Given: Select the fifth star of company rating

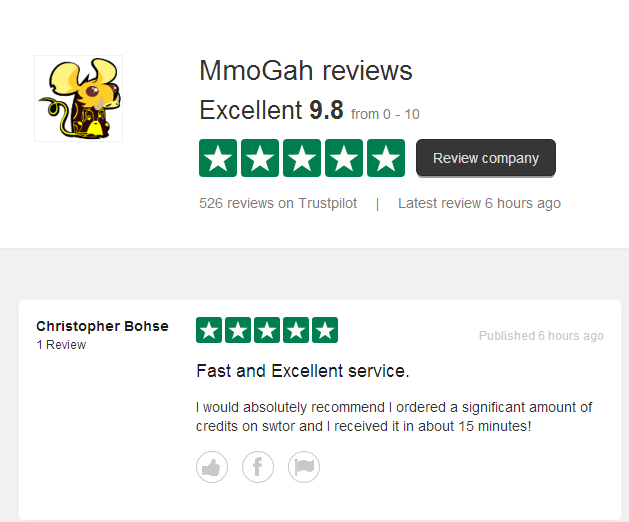Looking at the screenshot, I should click(386, 158).
